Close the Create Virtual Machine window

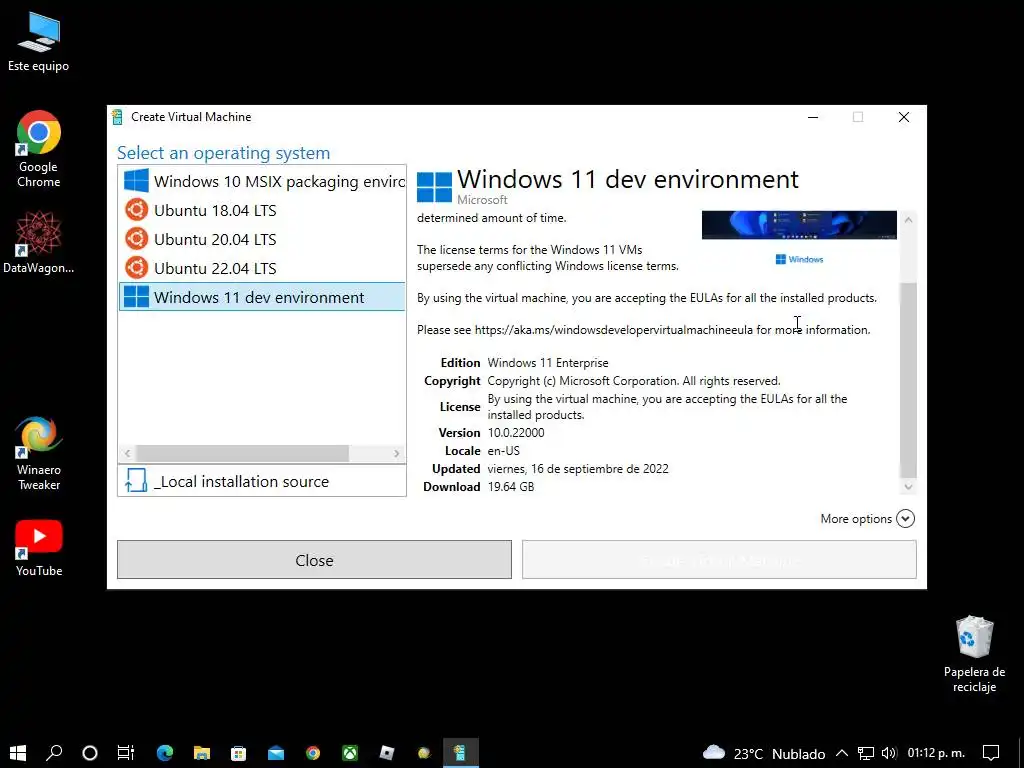tap(904, 117)
